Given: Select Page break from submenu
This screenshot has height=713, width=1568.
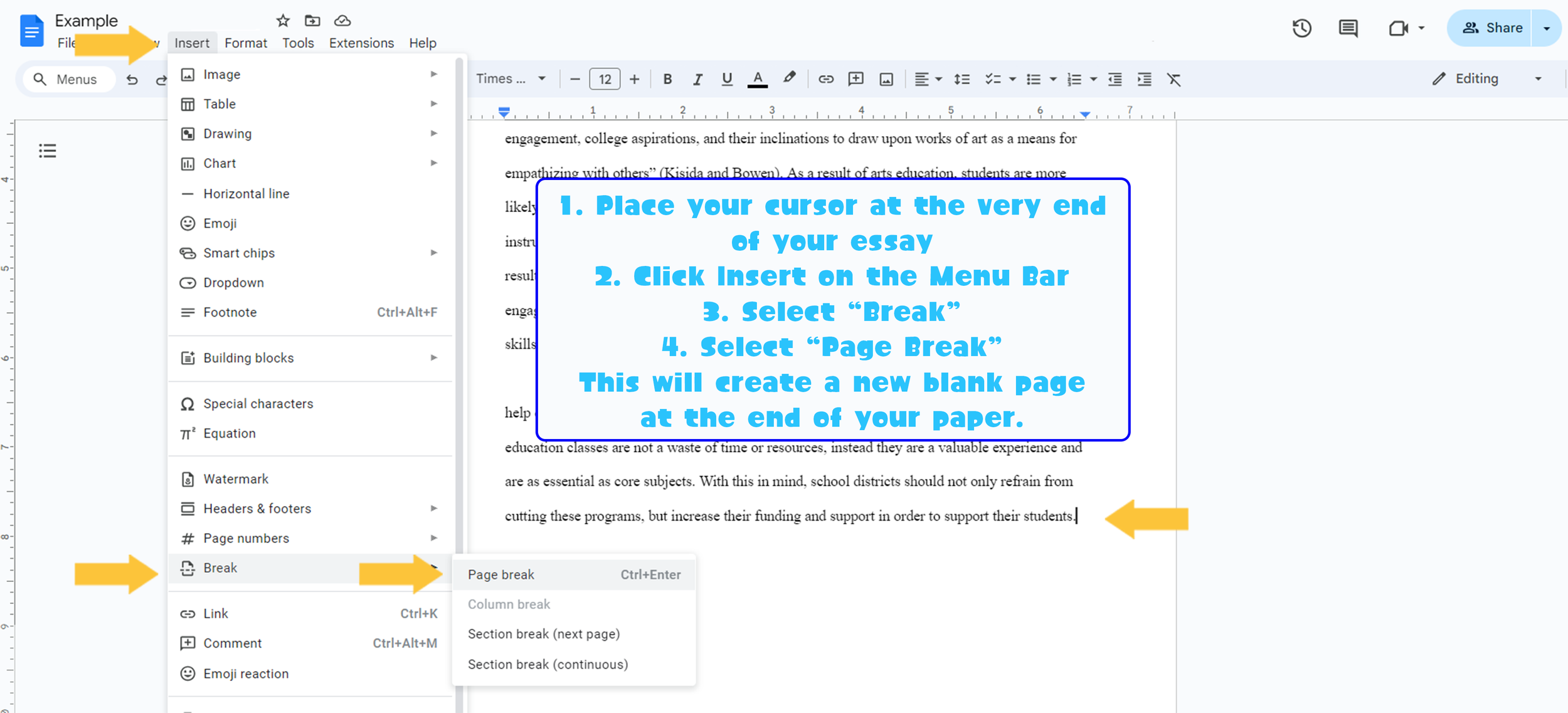Looking at the screenshot, I should pos(501,574).
